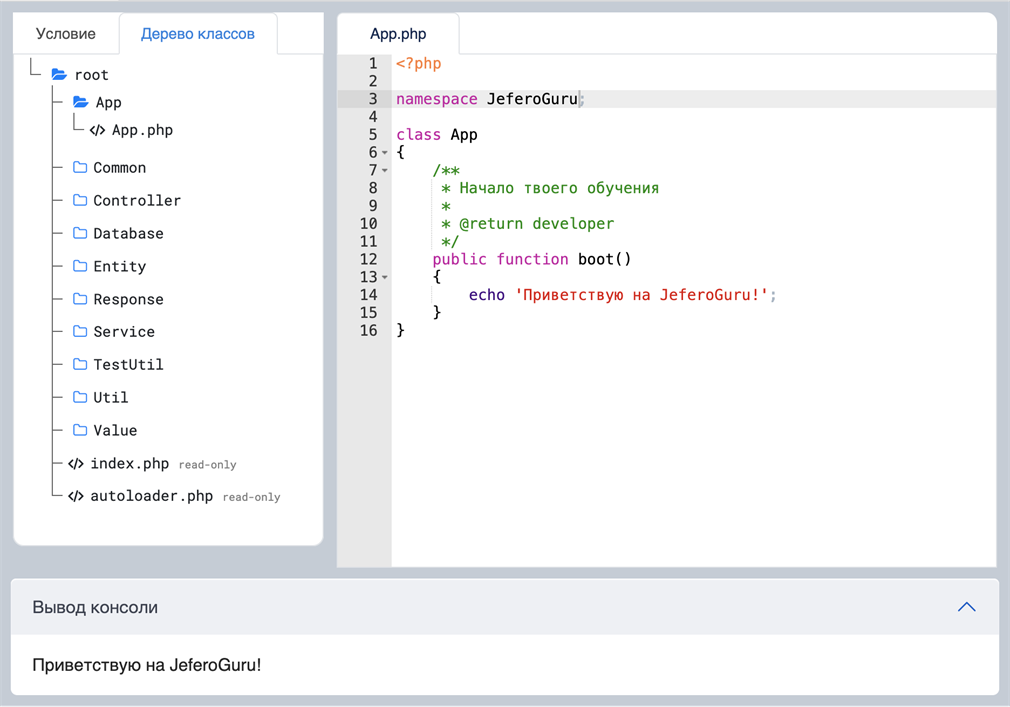The width and height of the screenshot is (1010, 707).
Task: Click the code icon beside autoloader.php
Action: (75, 497)
